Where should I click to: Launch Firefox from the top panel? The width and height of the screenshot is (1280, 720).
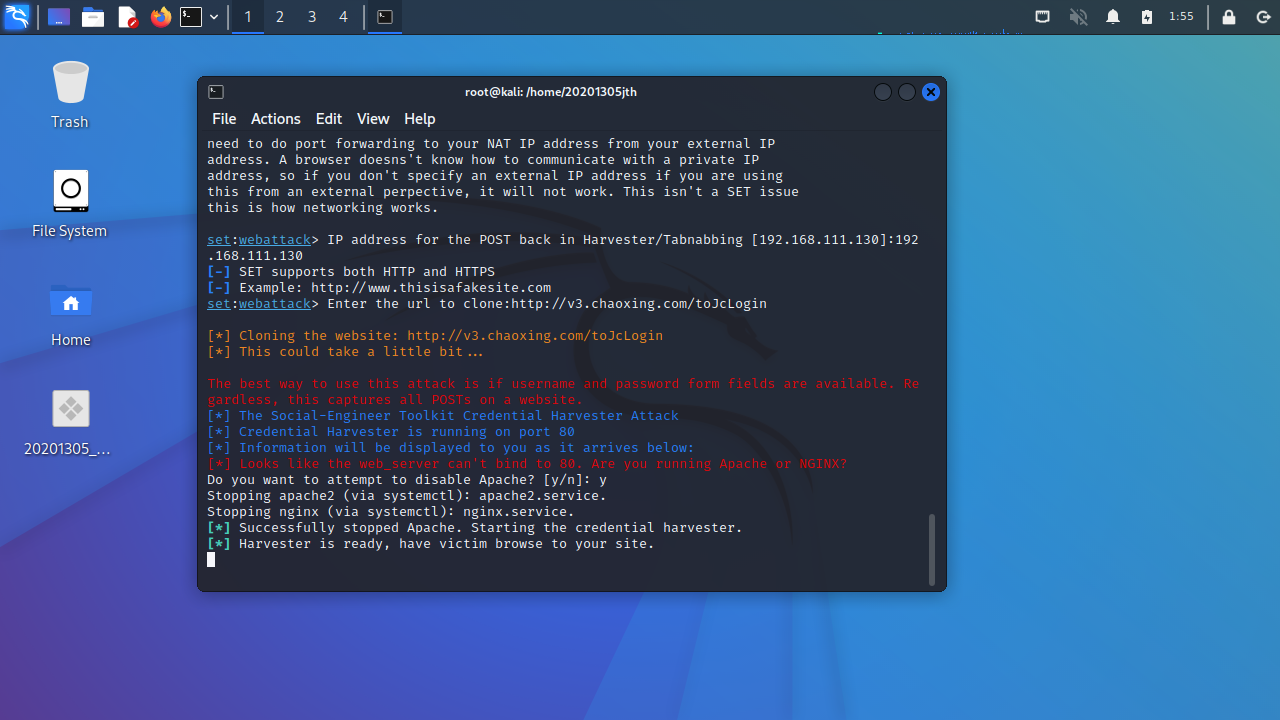tap(161, 17)
